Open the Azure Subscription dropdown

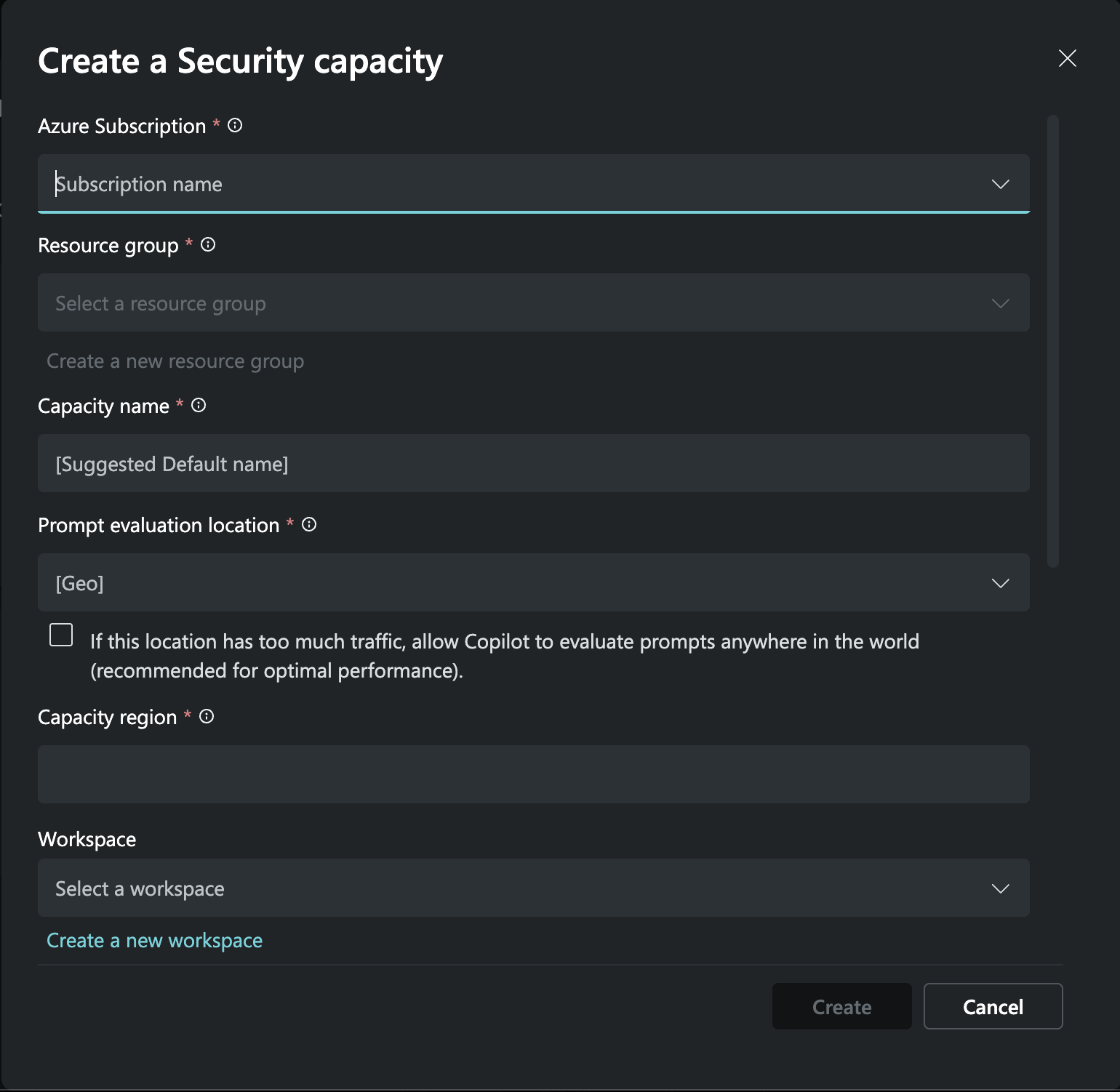click(1001, 184)
